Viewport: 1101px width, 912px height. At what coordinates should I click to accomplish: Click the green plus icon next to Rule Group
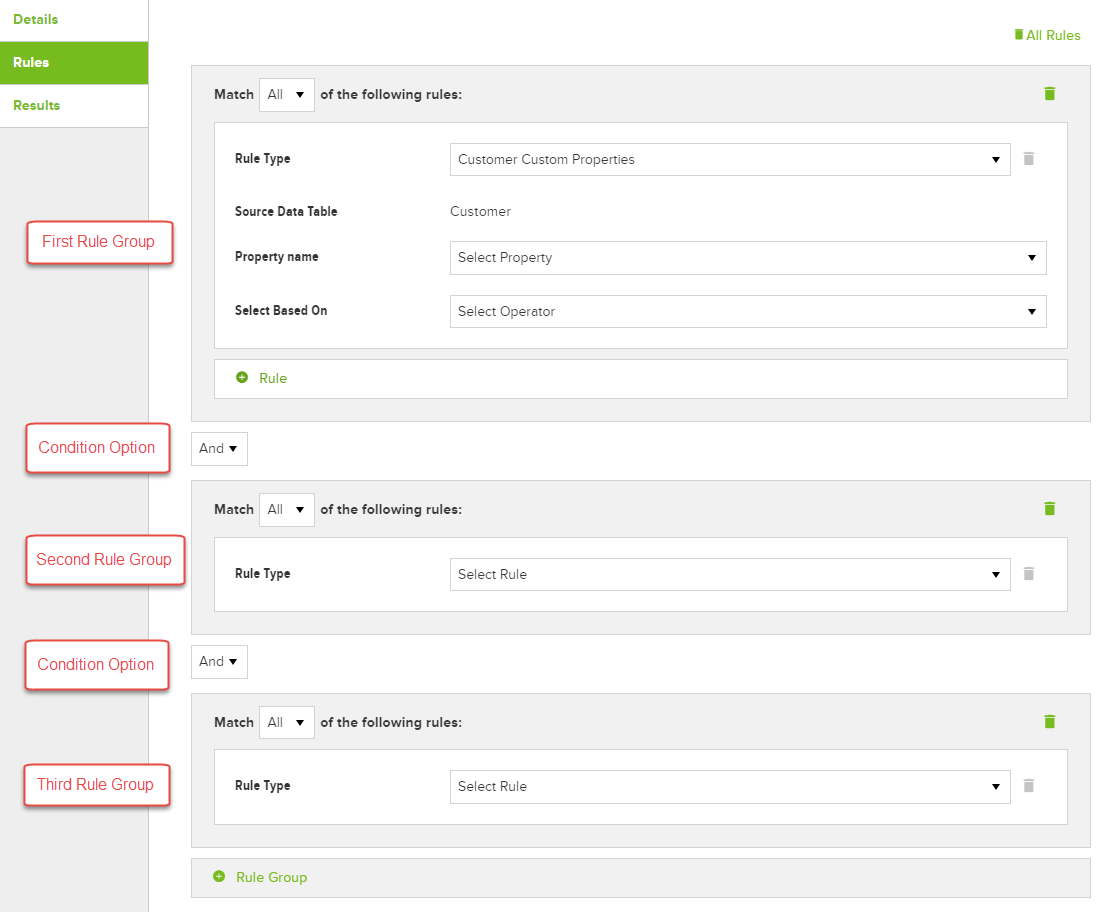pyautogui.click(x=219, y=877)
